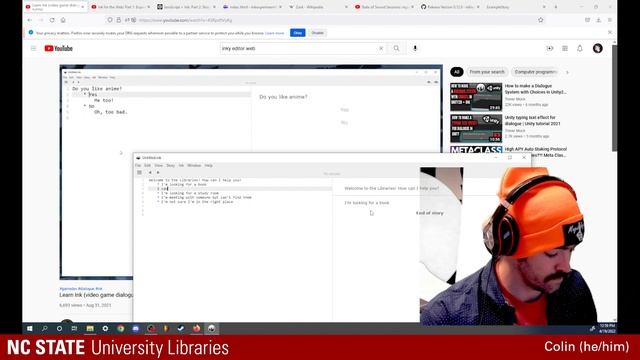Click the YouTube search magnifier button
The width and height of the screenshot is (640, 360).
click(396, 48)
